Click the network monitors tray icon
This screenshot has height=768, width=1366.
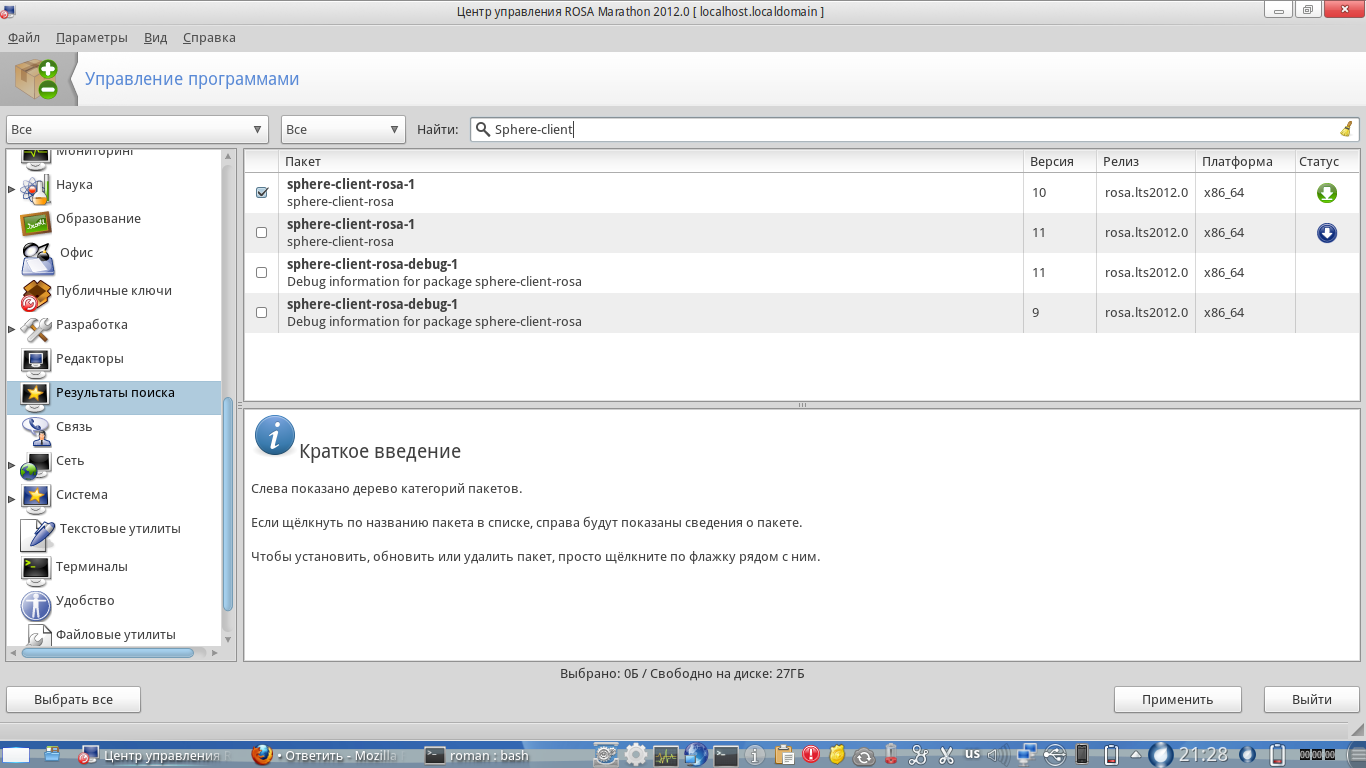1026,755
